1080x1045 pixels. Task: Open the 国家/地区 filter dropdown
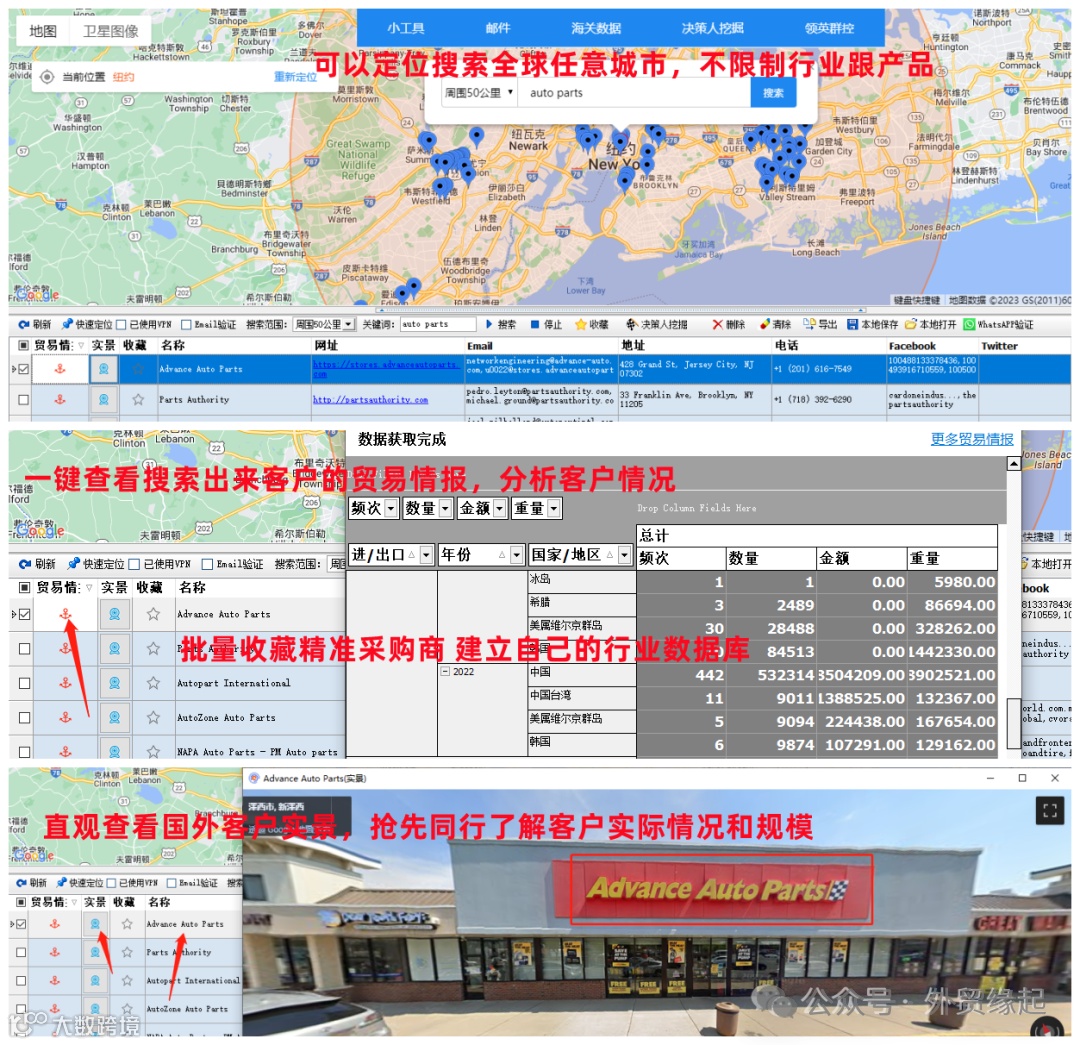click(x=625, y=555)
